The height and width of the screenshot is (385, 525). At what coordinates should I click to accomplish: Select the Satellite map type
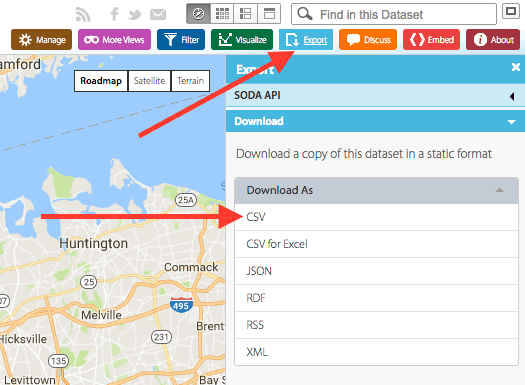(149, 81)
